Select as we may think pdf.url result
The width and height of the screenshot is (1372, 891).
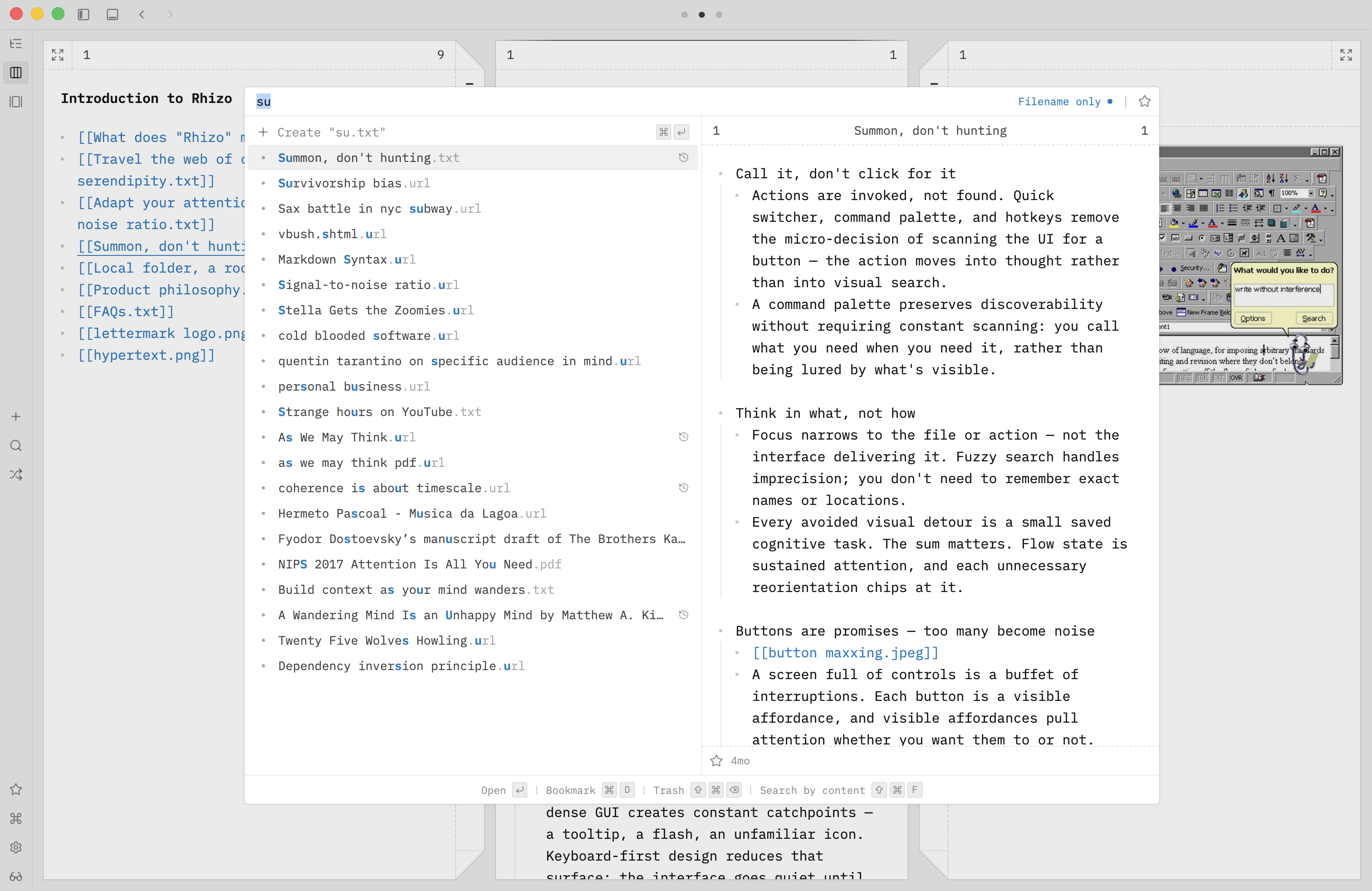coord(473,463)
